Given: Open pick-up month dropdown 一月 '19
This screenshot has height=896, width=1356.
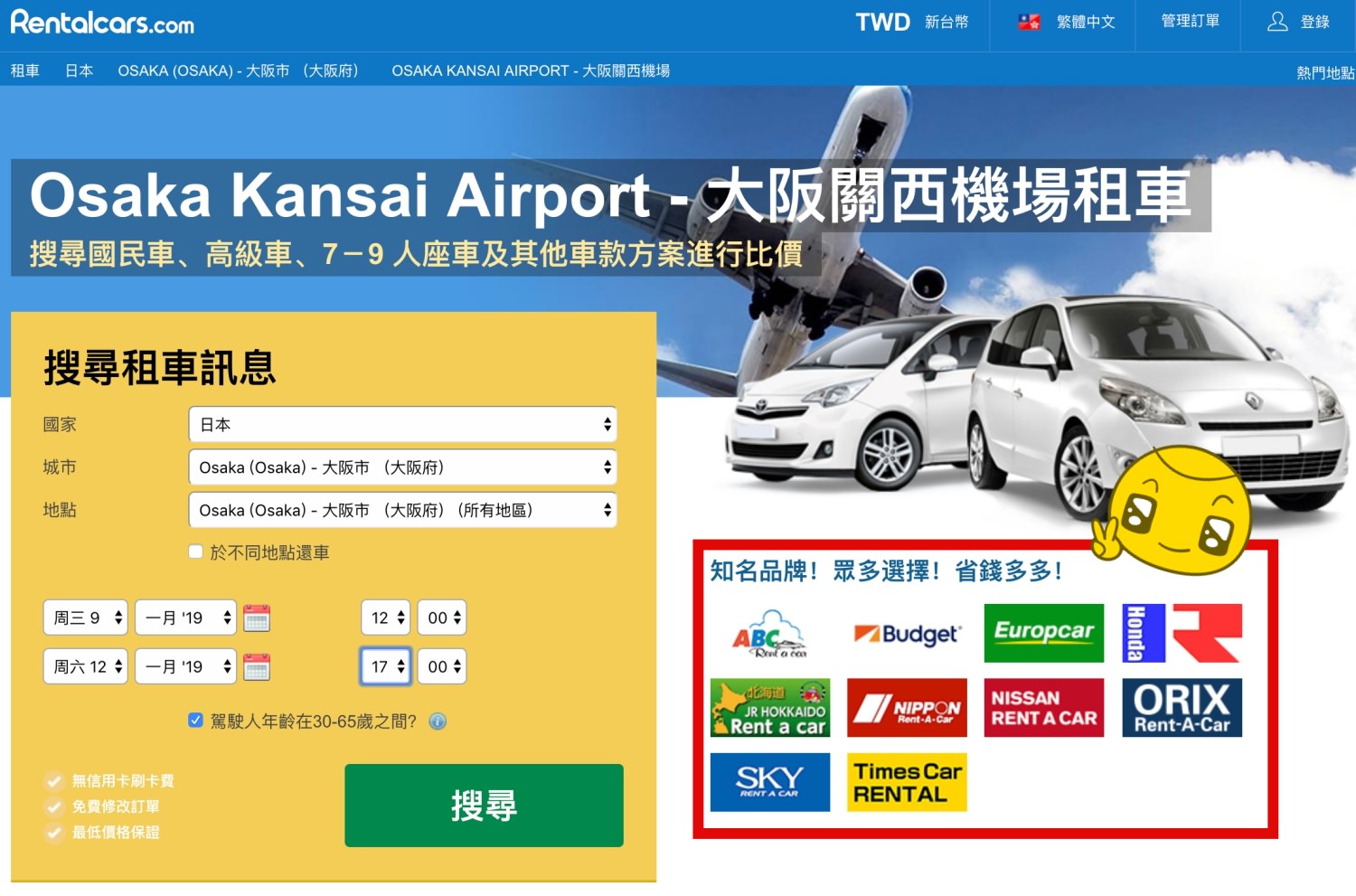Looking at the screenshot, I should point(185,618).
